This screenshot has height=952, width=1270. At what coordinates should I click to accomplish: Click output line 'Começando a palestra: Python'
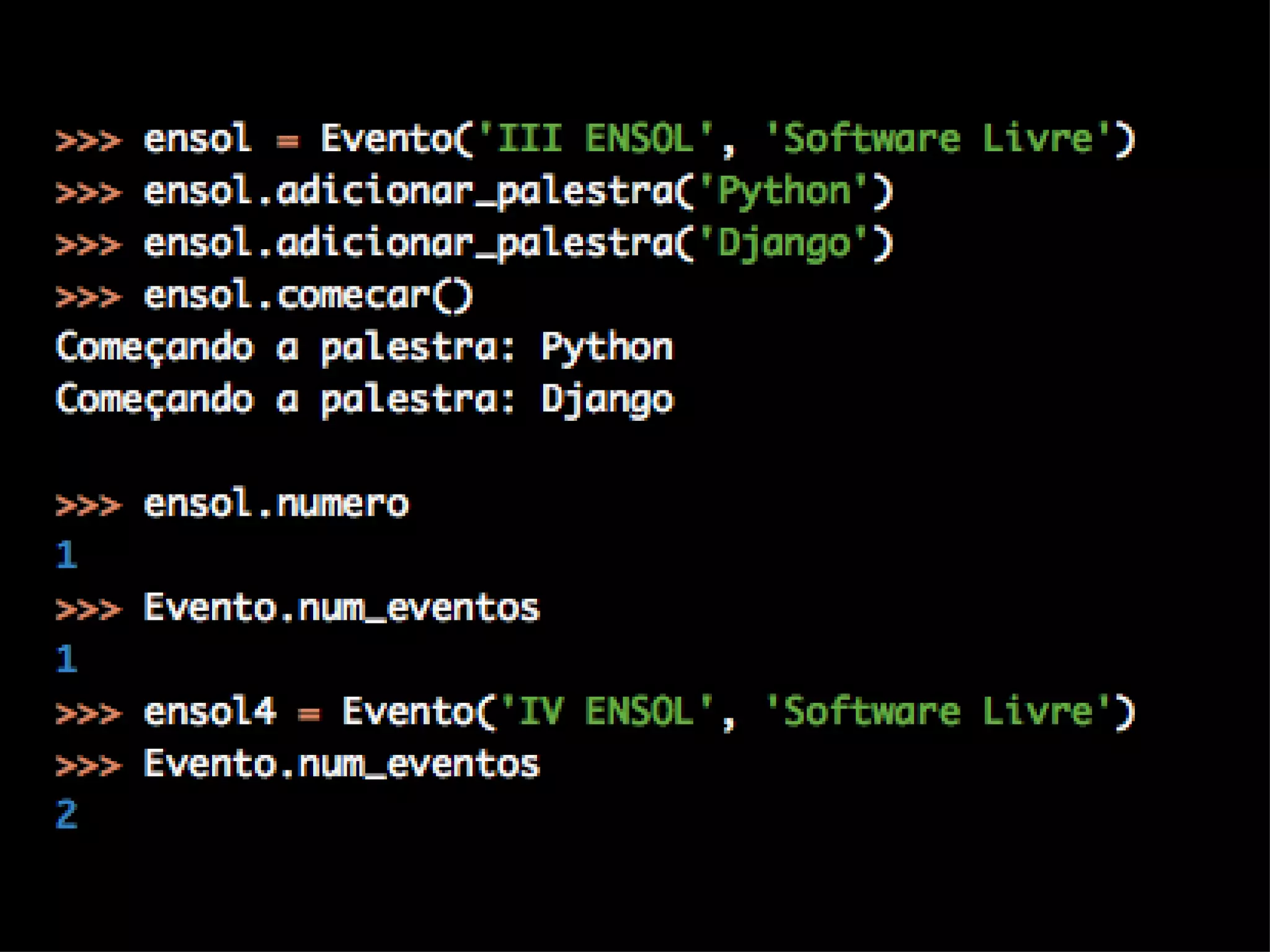pos(364,347)
